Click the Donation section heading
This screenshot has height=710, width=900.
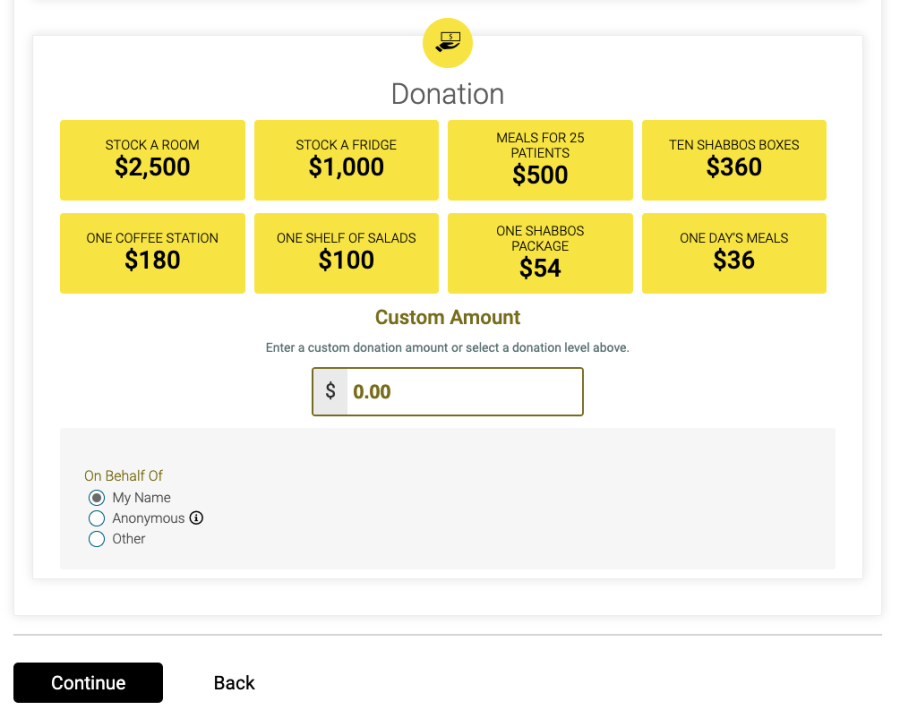447,94
